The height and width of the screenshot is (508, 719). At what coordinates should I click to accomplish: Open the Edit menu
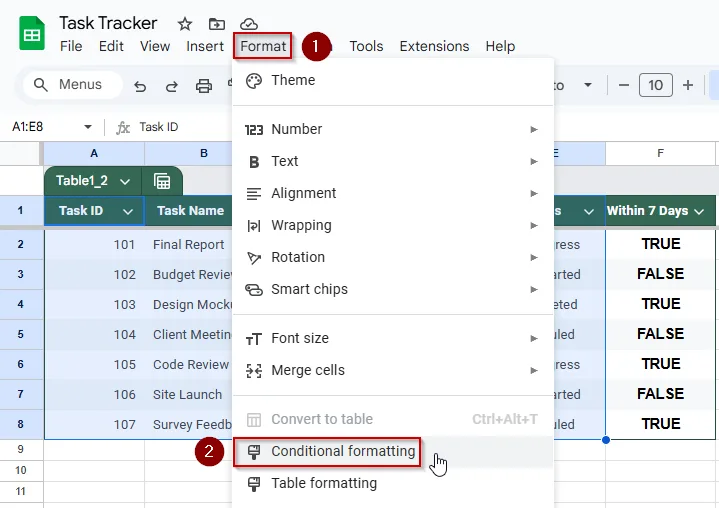[x=111, y=46]
